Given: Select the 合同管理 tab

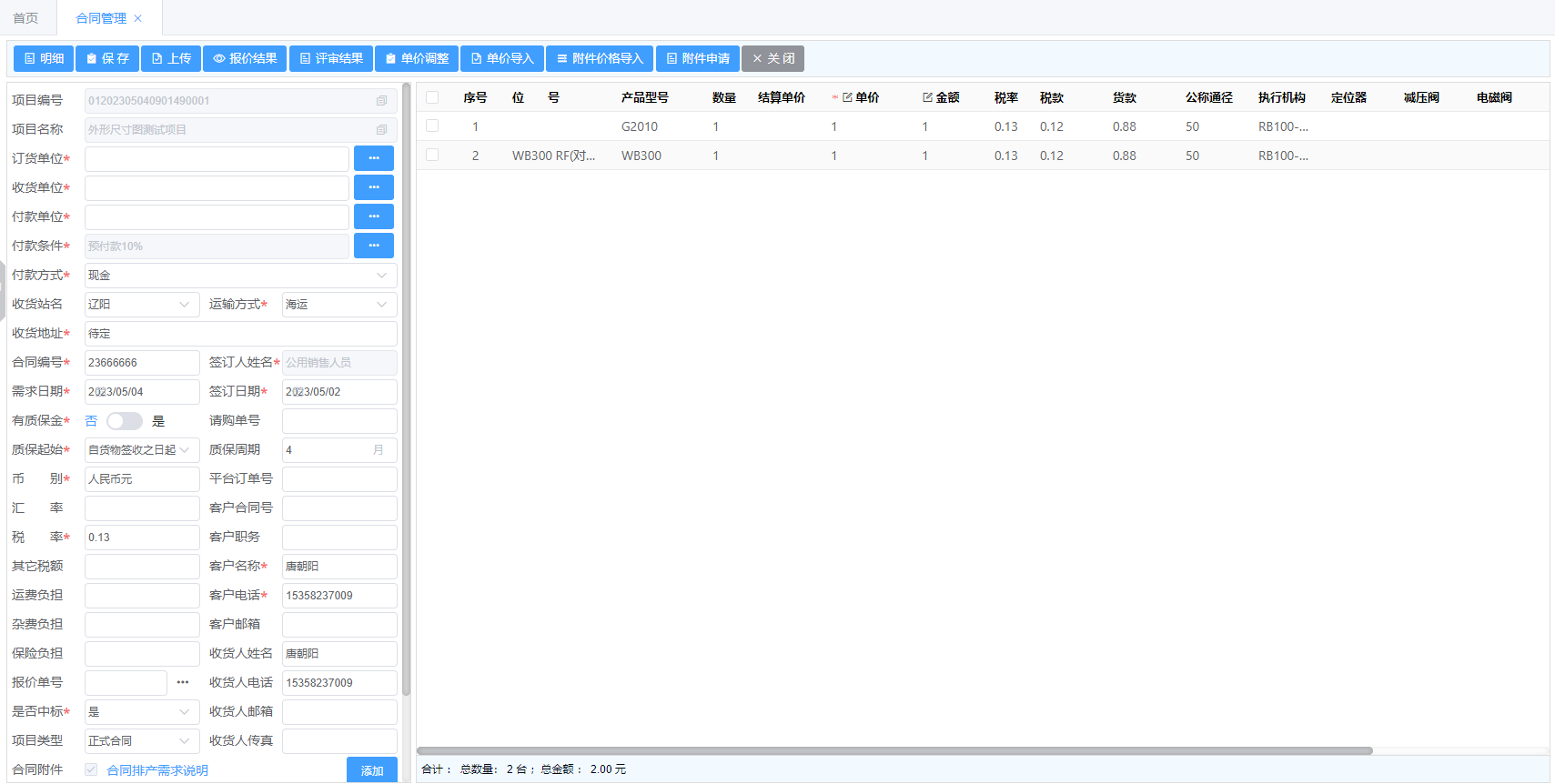Looking at the screenshot, I should point(101,18).
